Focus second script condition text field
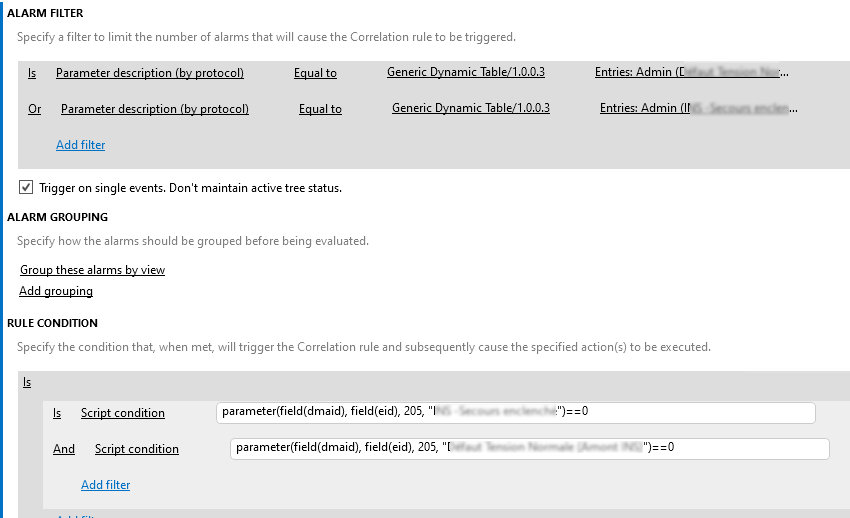Screen dimensions: 850x518 [x=530, y=449]
